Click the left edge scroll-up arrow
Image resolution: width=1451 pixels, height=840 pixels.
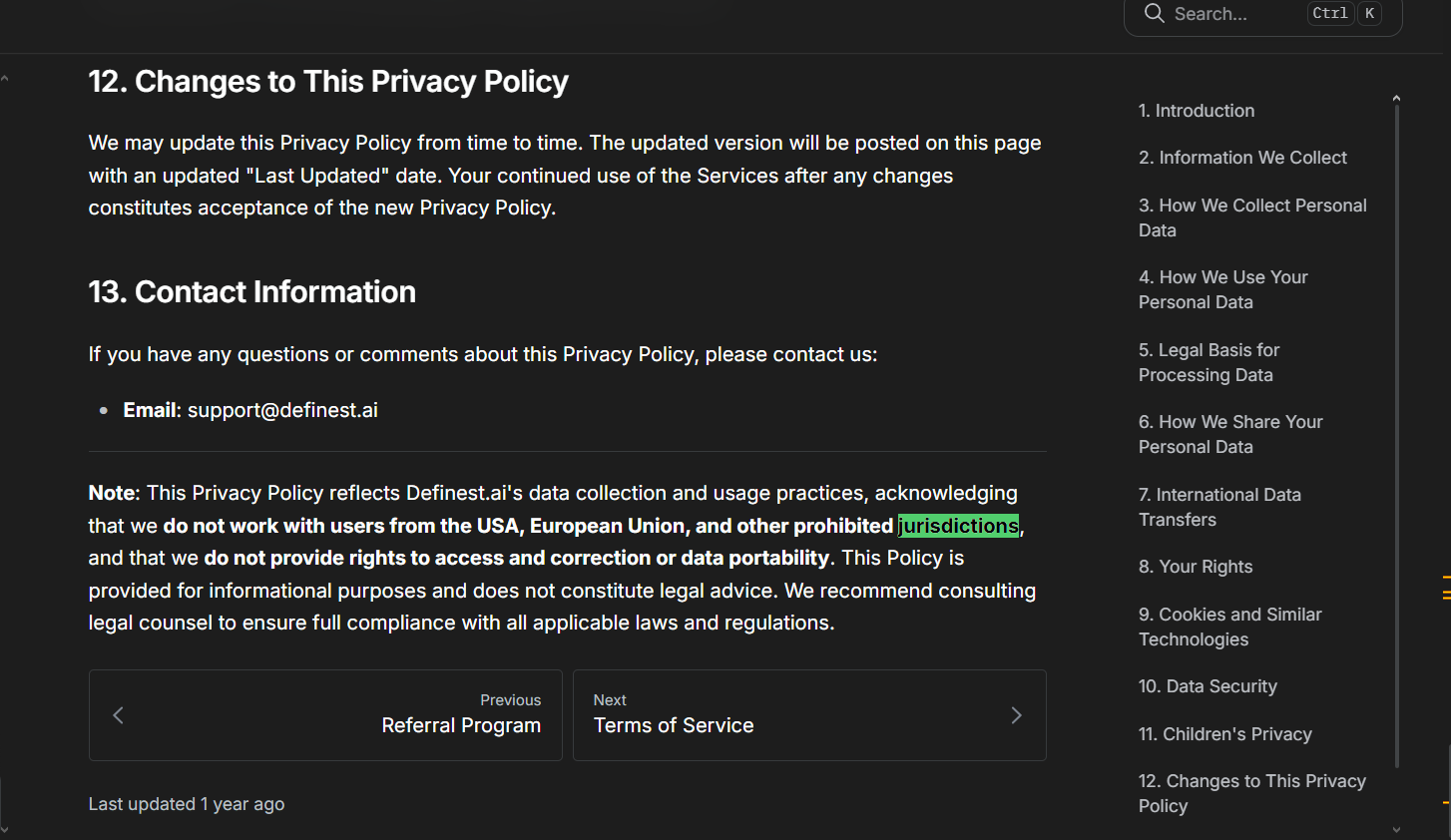5,78
